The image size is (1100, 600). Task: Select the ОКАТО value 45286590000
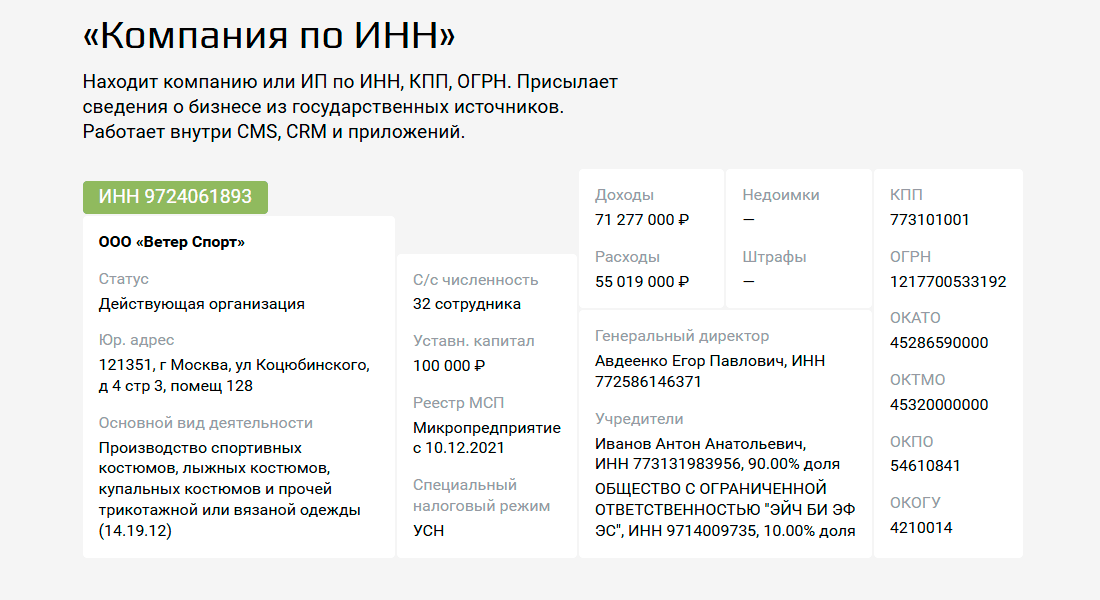(x=939, y=342)
